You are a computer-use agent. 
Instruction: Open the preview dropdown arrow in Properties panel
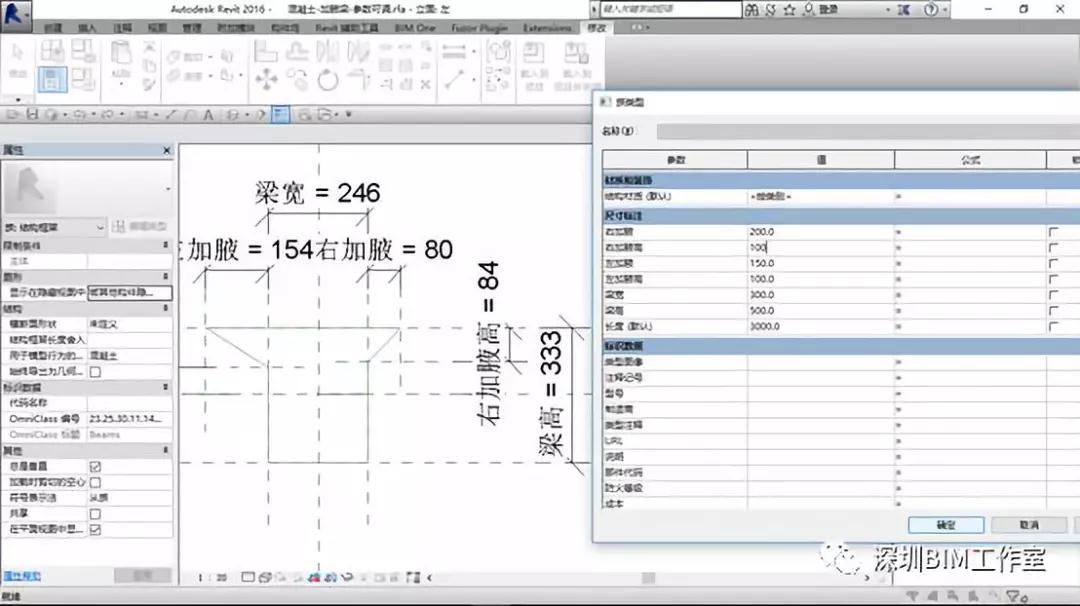pyautogui.click(x=168, y=189)
